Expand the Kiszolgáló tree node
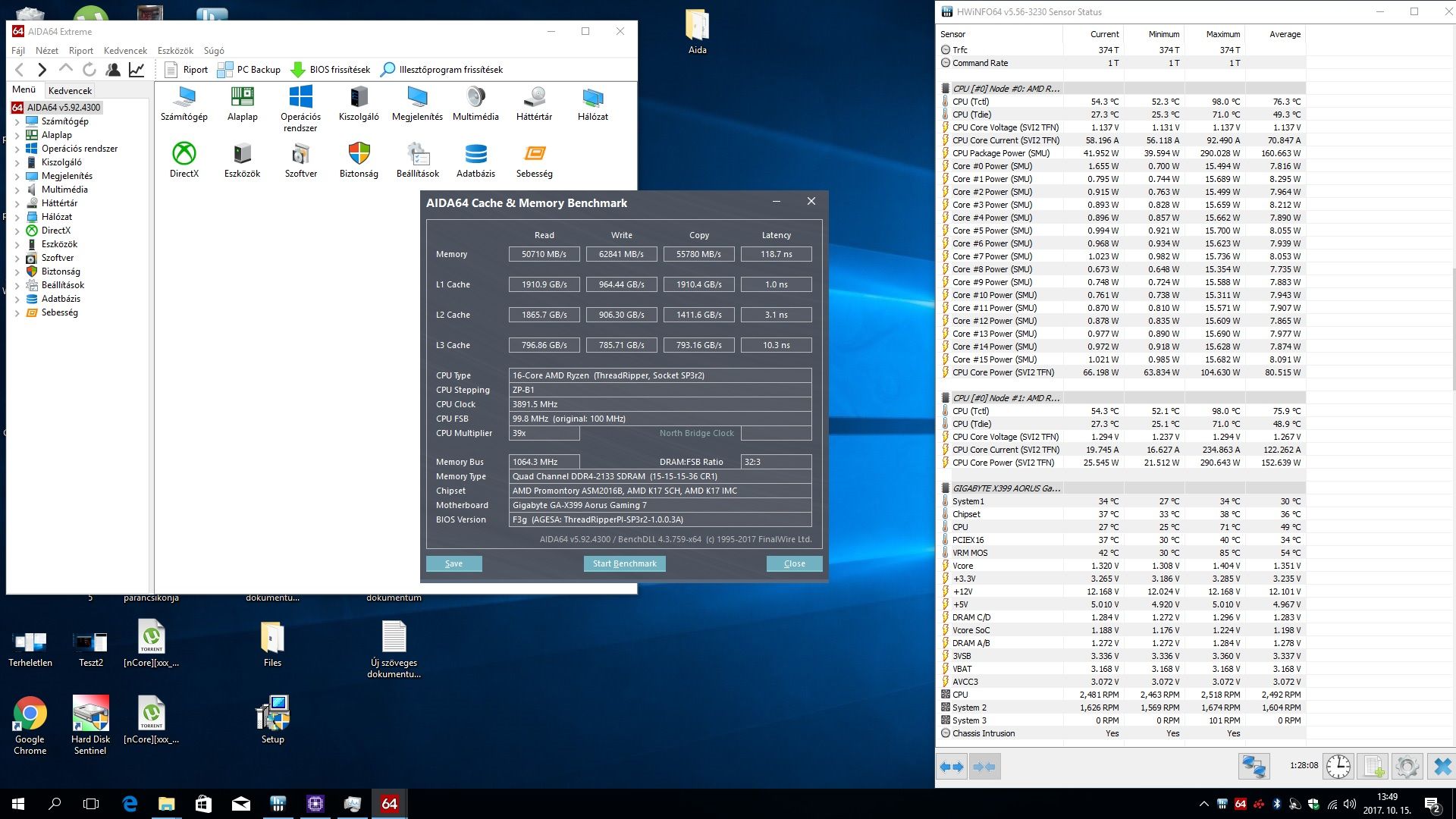This screenshot has height=819, width=1456. (x=17, y=163)
